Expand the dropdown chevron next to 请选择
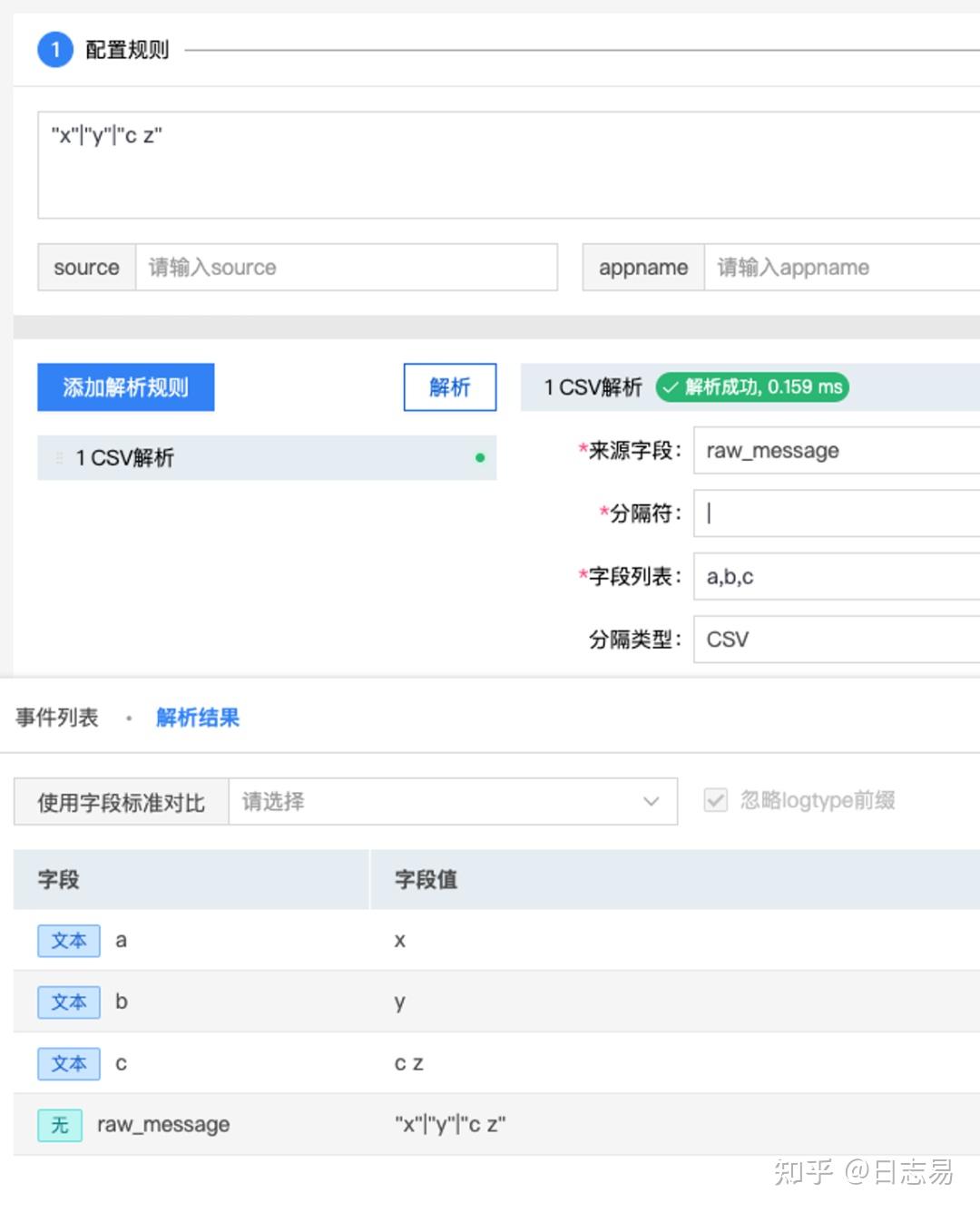 pyautogui.click(x=650, y=802)
